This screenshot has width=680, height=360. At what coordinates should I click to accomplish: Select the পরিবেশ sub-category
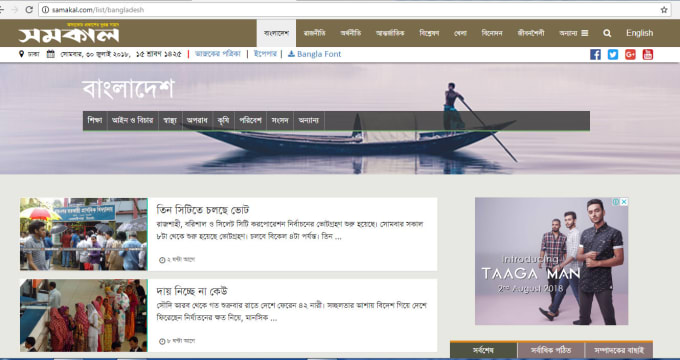point(251,121)
